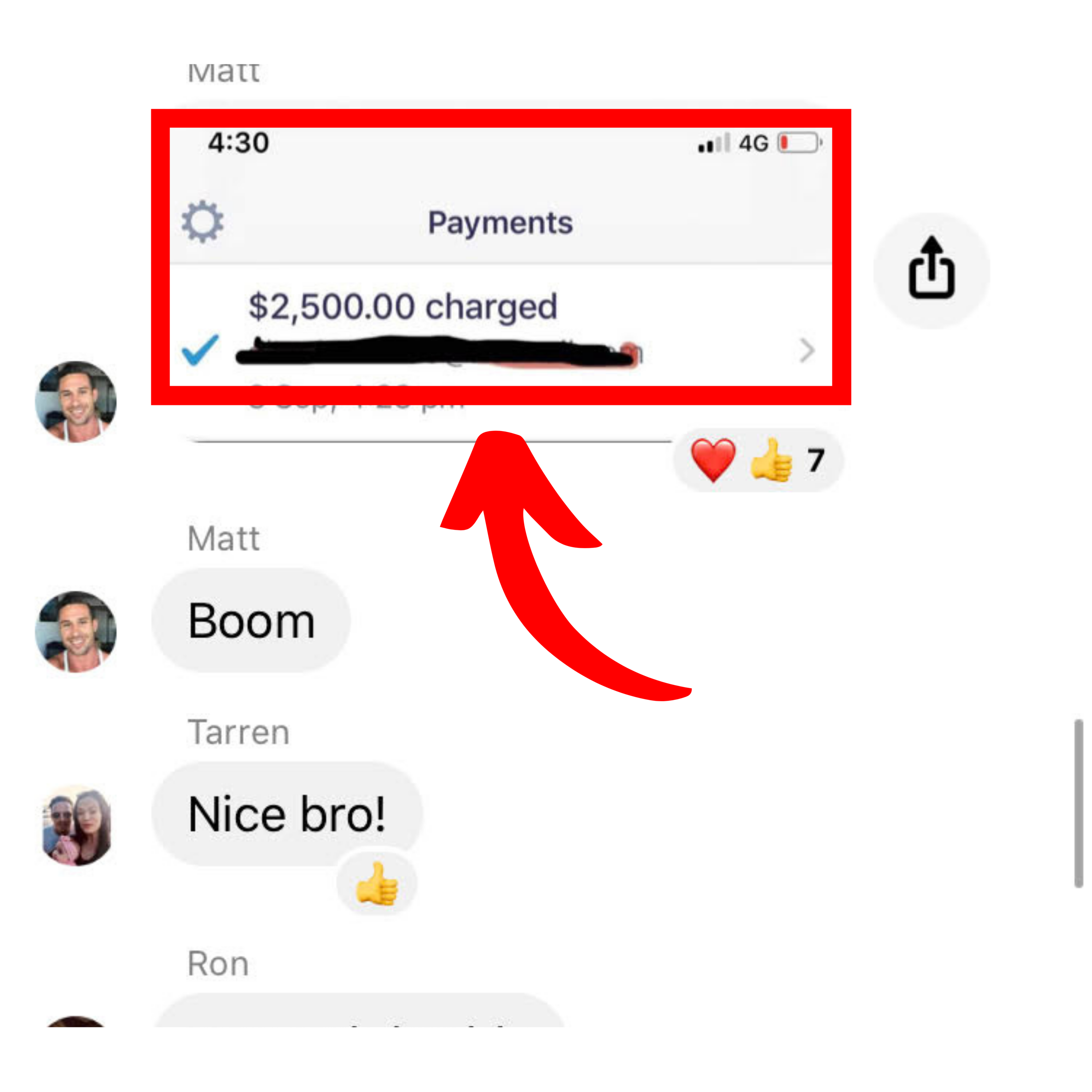This screenshot has height=1092, width=1092.
Task: Open Matt's profile picture beside Boom message
Action: coord(76,631)
